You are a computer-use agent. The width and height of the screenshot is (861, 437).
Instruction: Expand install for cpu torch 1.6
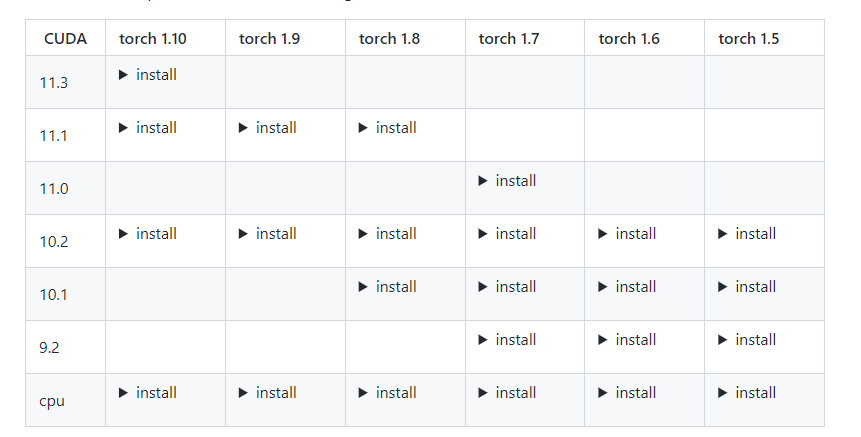point(628,393)
